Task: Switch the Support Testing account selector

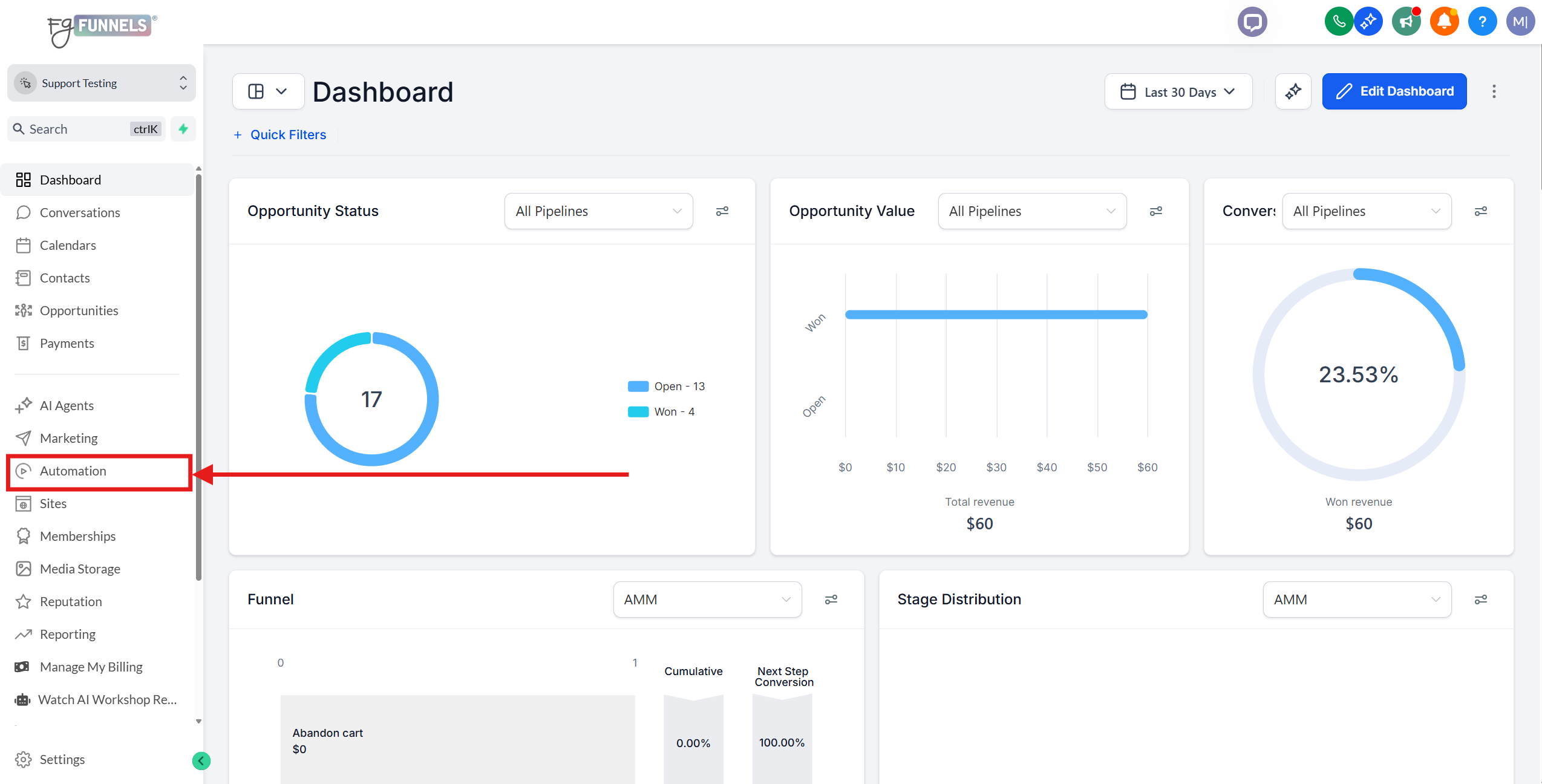Action: pos(101,83)
